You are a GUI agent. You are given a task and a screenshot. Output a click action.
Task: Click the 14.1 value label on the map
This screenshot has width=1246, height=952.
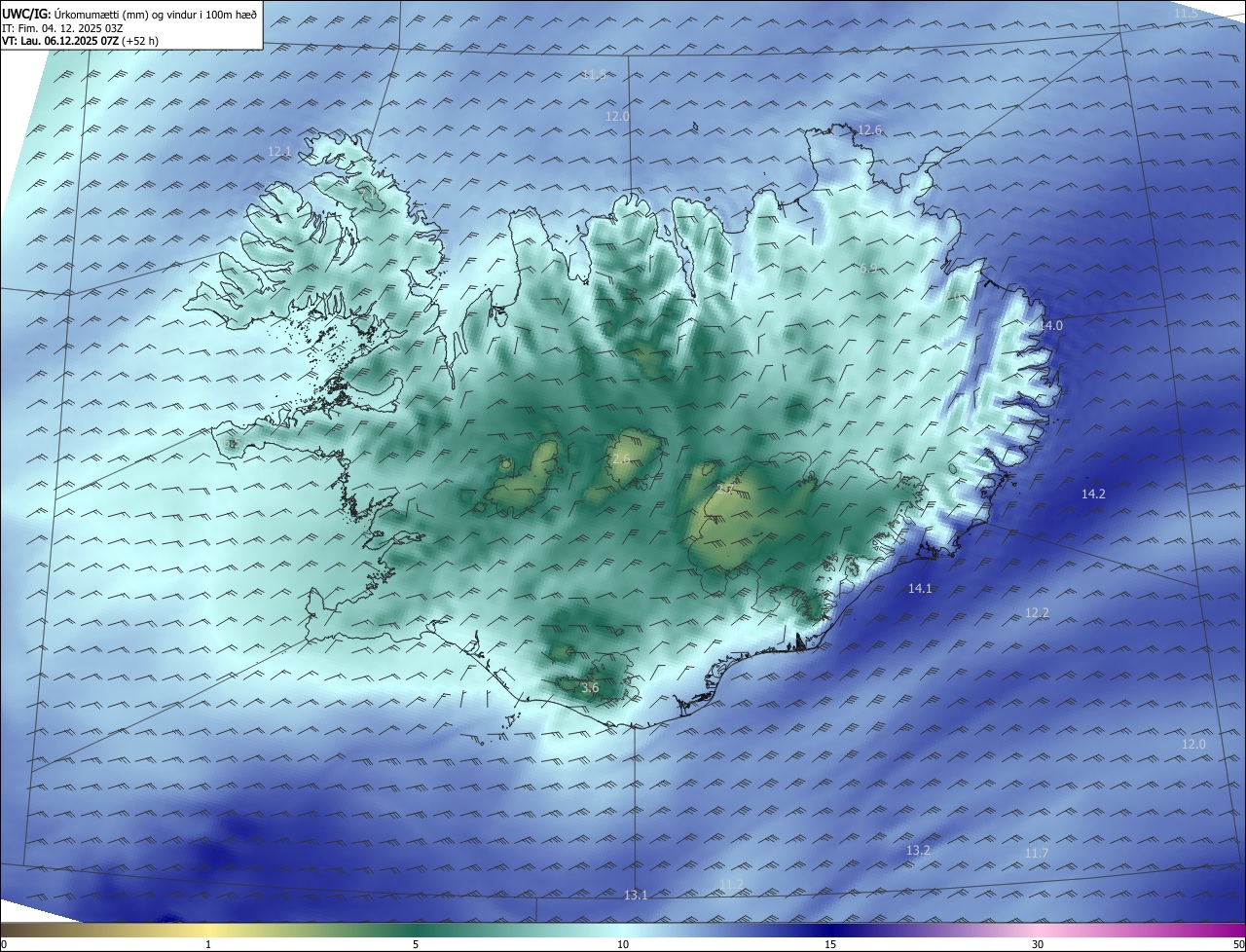[x=920, y=589]
